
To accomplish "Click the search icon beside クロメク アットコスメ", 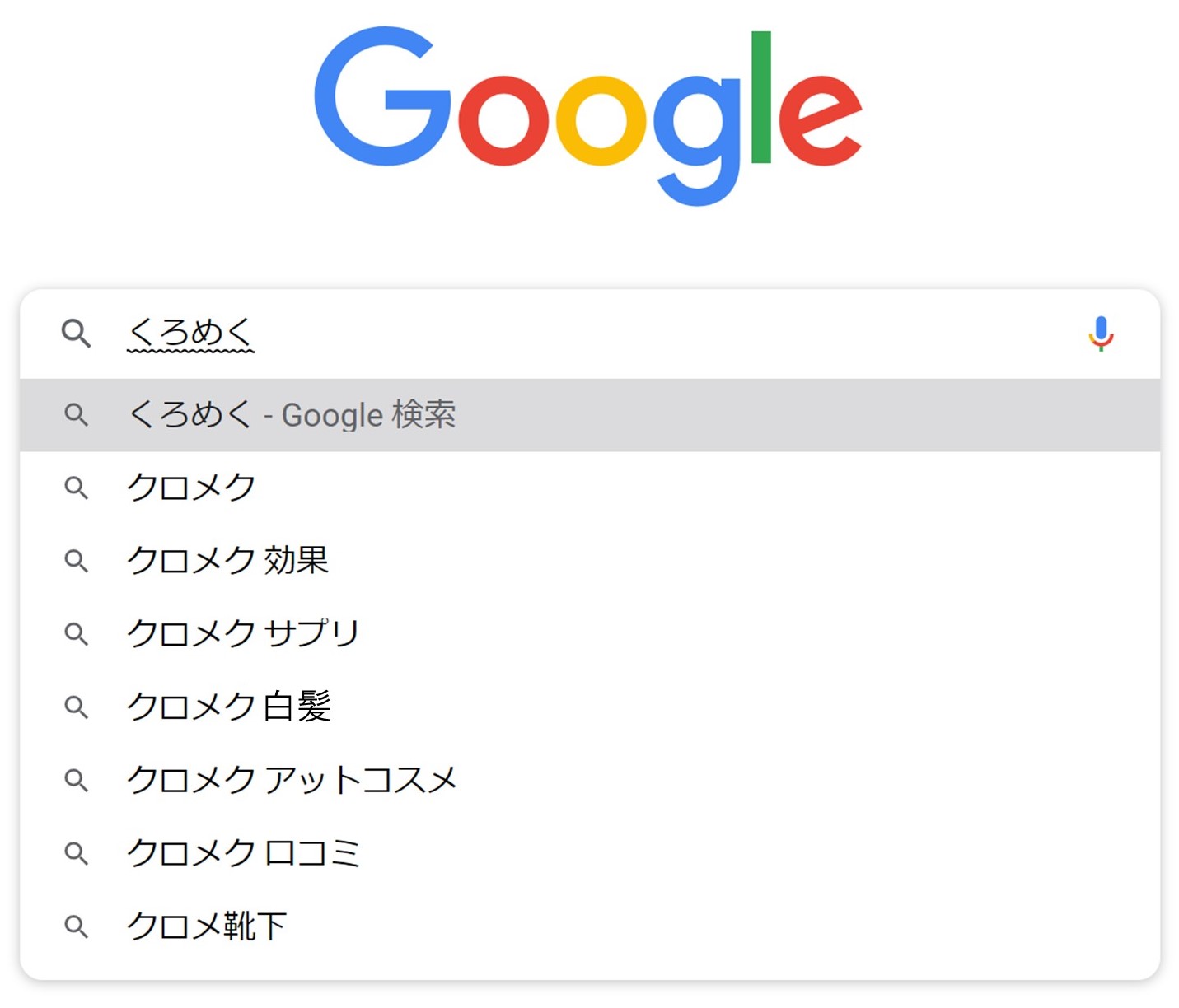I will 76,780.
